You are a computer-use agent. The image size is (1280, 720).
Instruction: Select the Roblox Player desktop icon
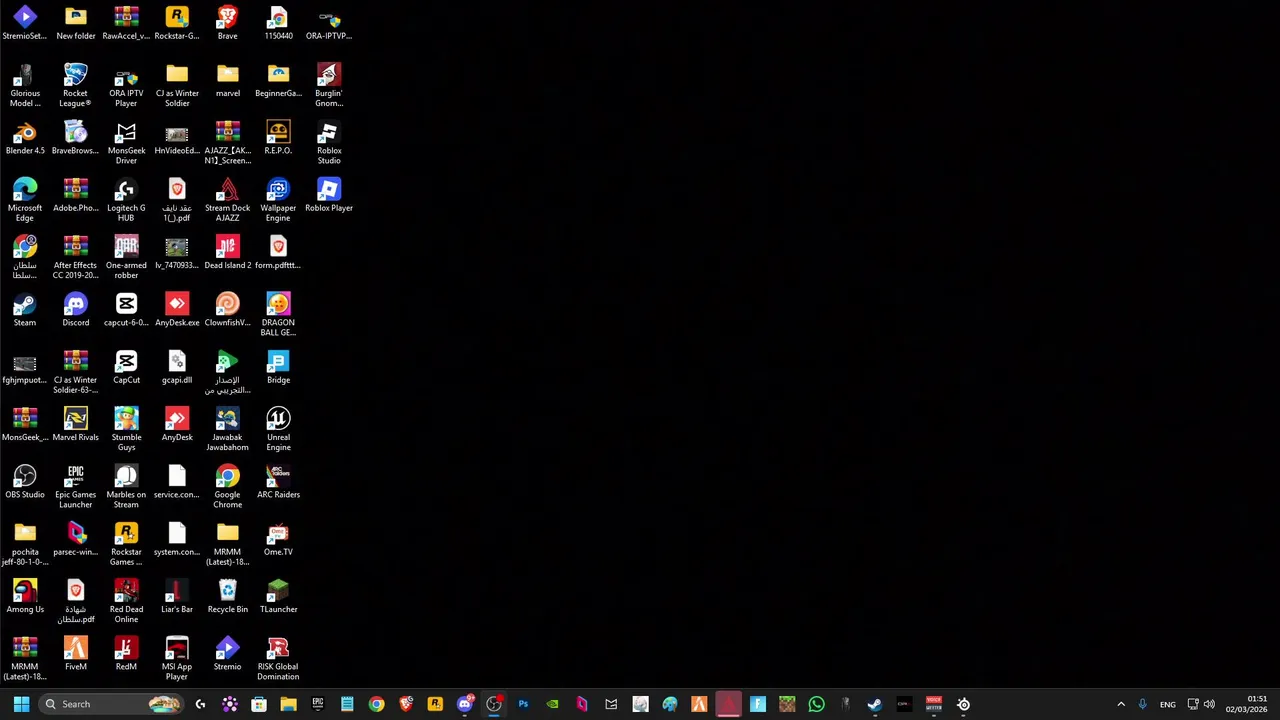click(x=329, y=195)
